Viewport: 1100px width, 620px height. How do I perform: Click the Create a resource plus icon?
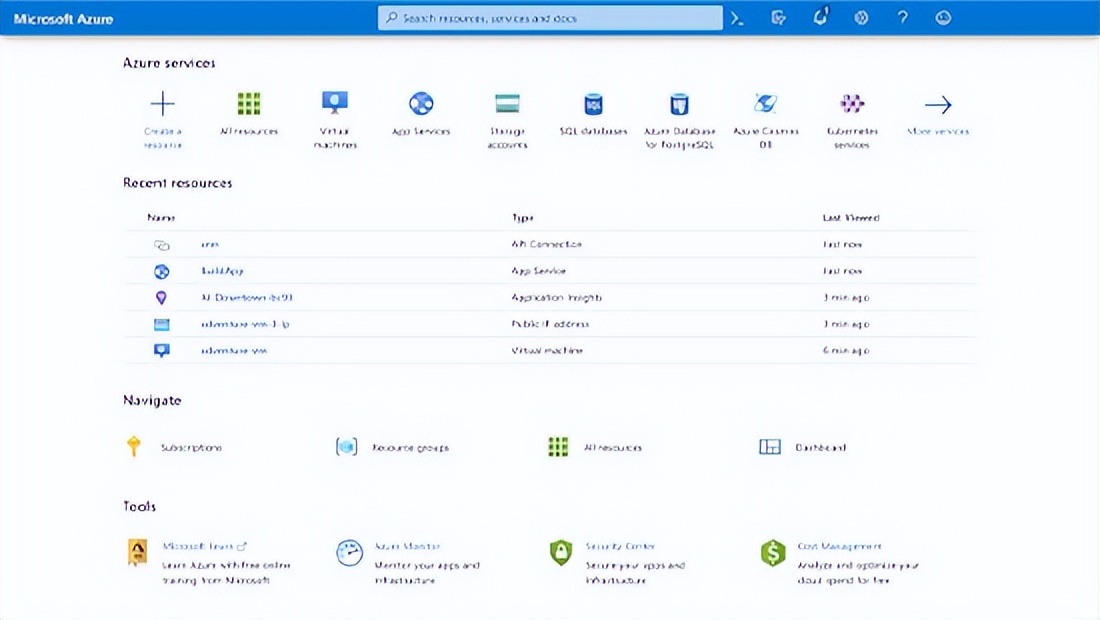(x=162, y=104)
